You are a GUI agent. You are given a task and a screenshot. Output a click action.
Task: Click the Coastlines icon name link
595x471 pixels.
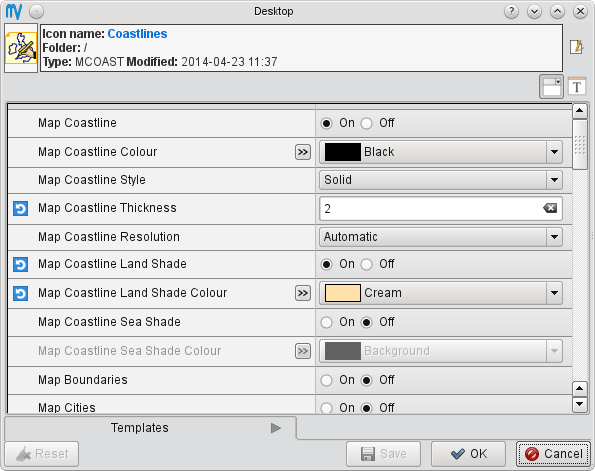tap(137, 34)
